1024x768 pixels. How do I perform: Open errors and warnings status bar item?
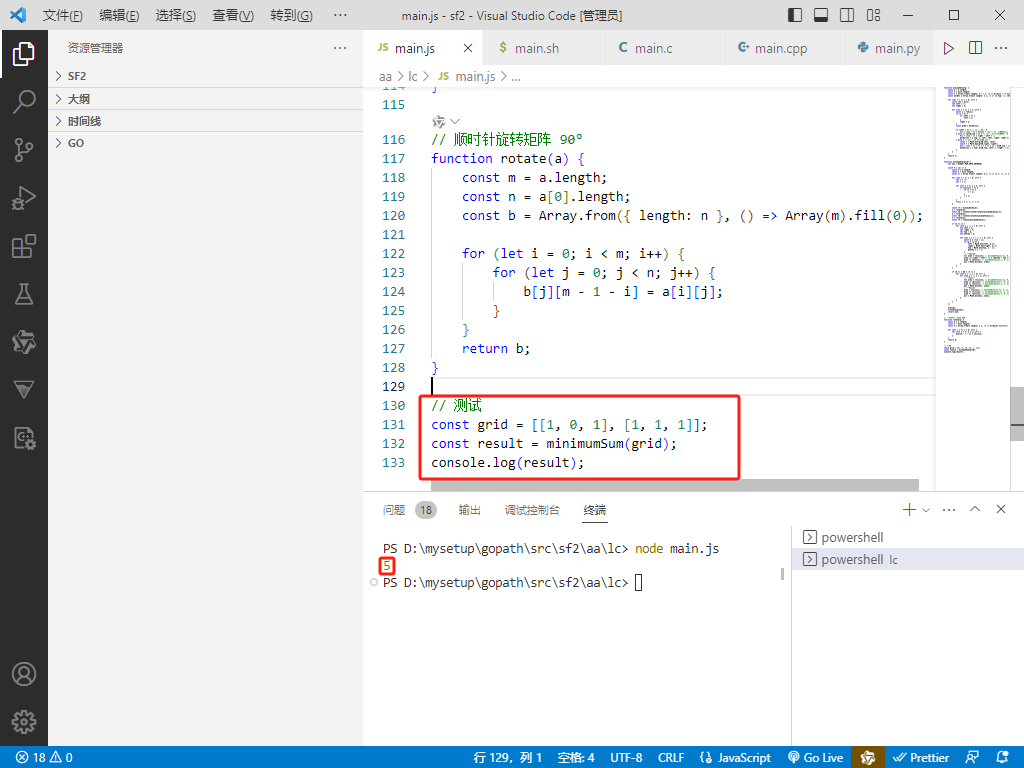[x=44, y=758]
